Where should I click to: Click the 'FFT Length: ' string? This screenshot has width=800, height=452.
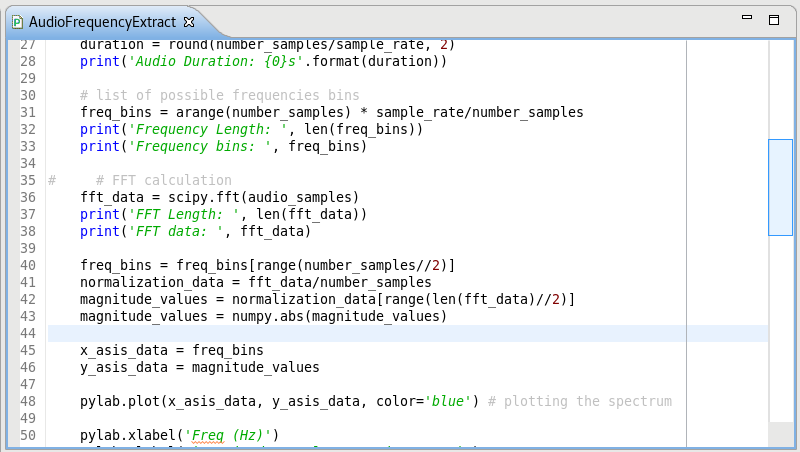[x=184, y=214]
